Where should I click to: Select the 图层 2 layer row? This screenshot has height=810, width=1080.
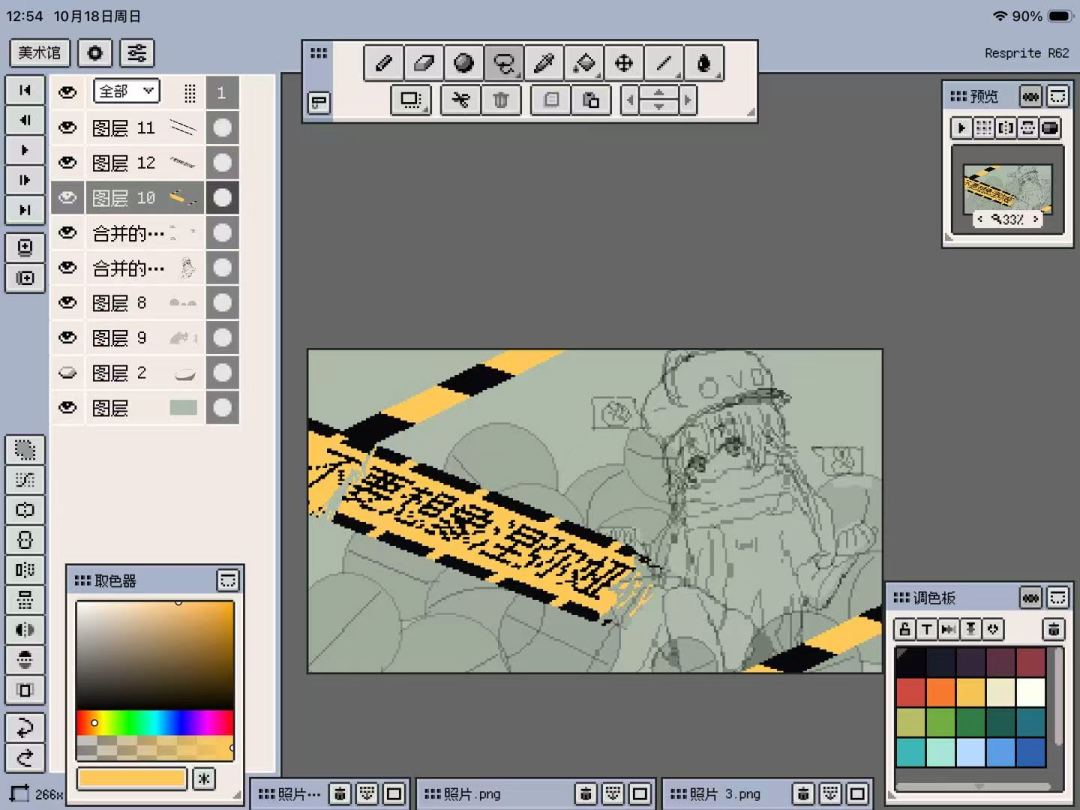[x=145, y=373]
